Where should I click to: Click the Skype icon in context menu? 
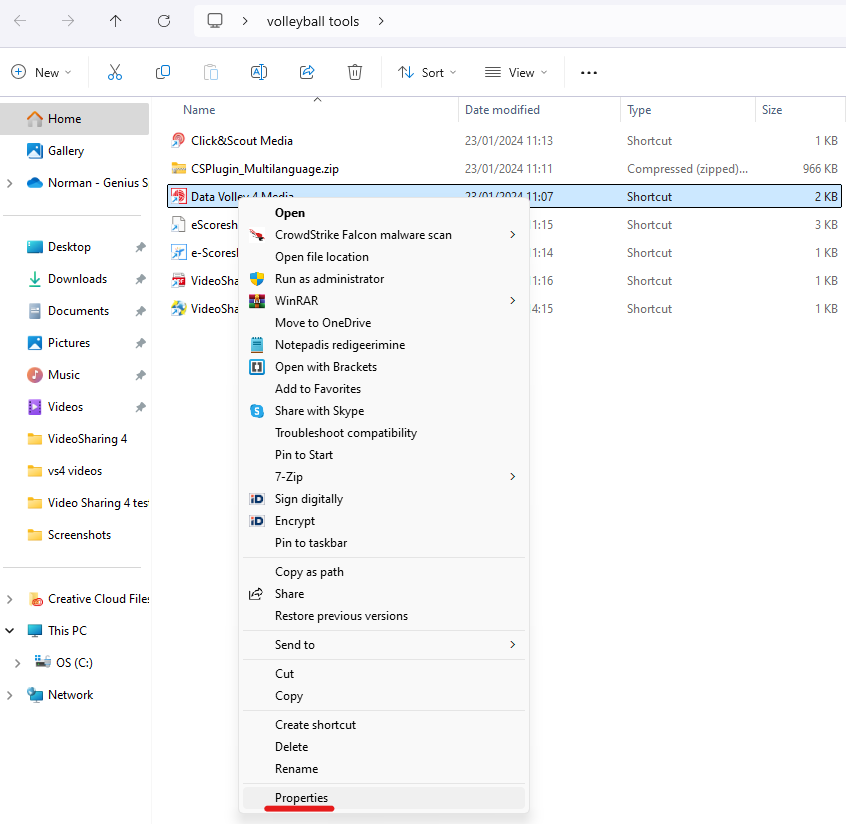257,411
